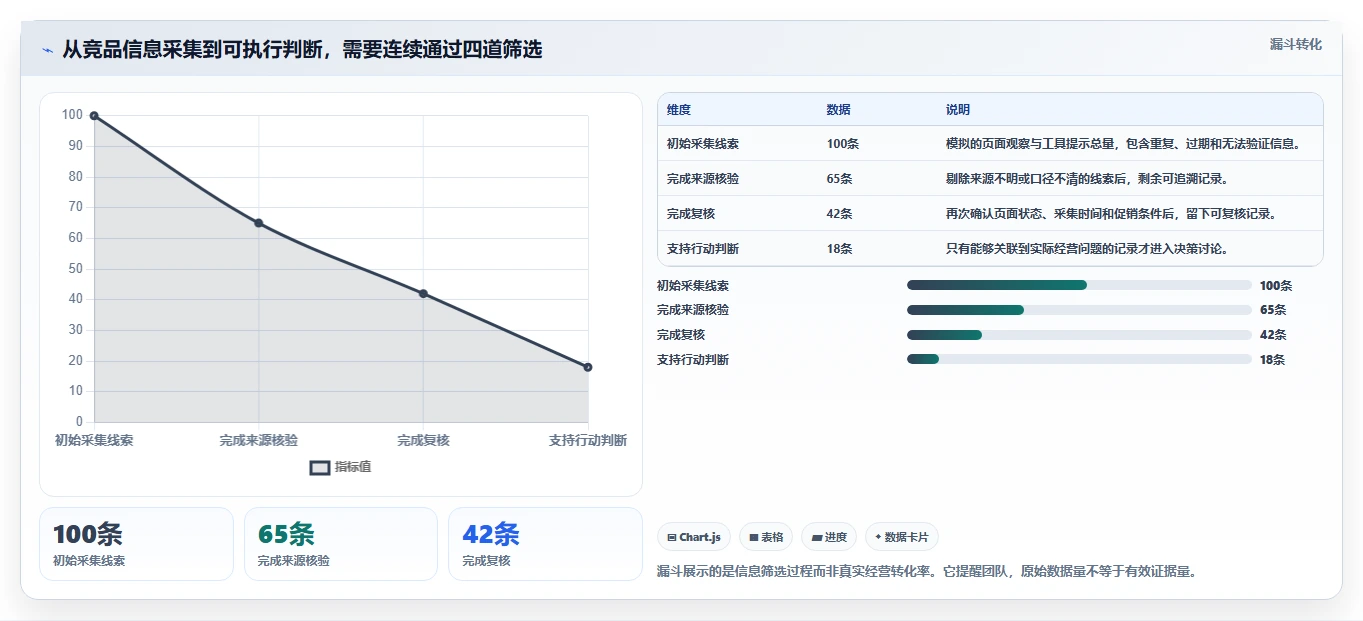Click the heading 从竞品信息采集到可执行判断
This screenshot has height=621, width=1363.
tap(302, 50)
